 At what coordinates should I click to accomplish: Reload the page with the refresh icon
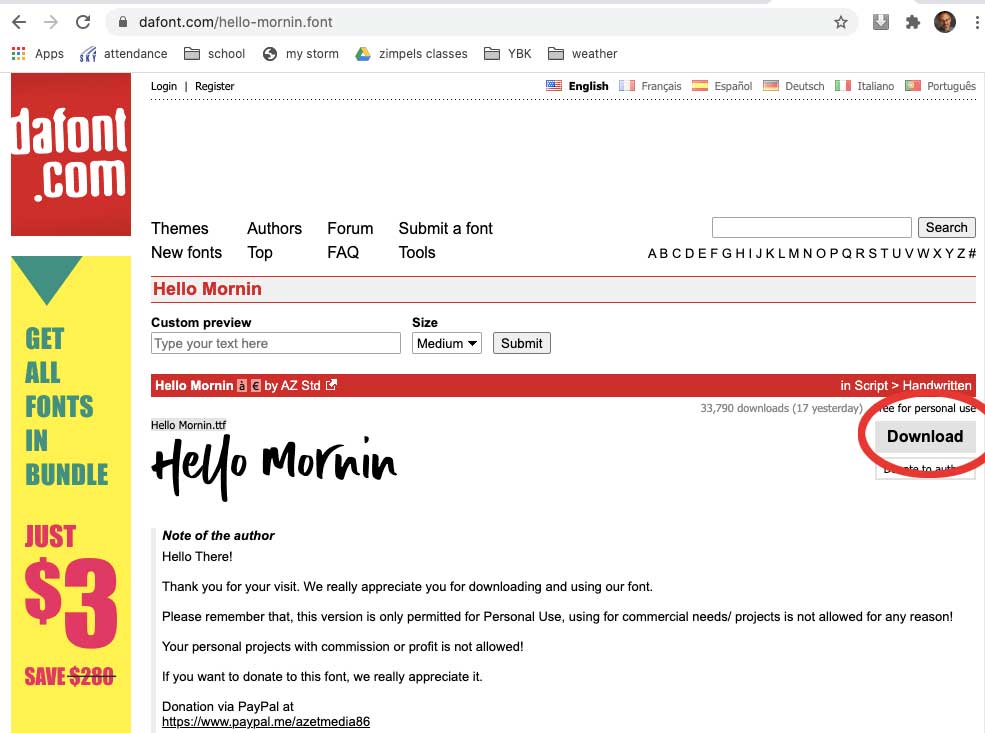(83, 23)
